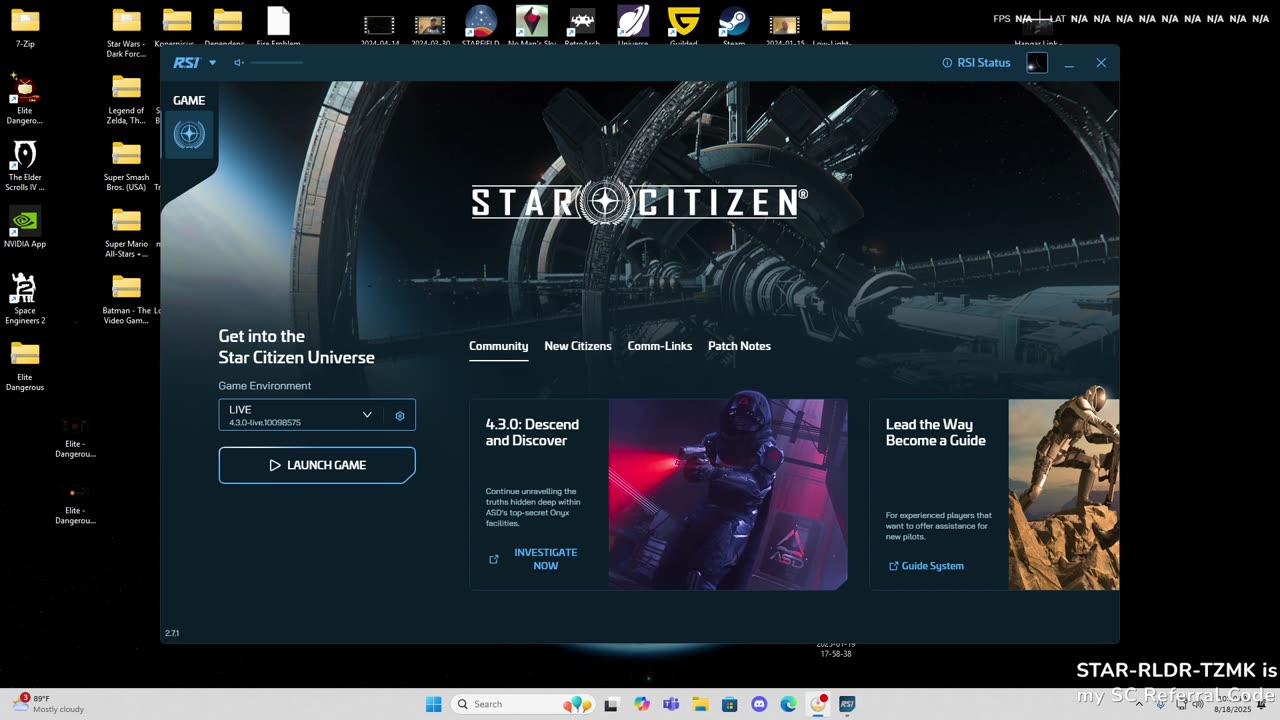The image size is (1280, 720).
Task: Switch to the Community tab
Action: 498,346
